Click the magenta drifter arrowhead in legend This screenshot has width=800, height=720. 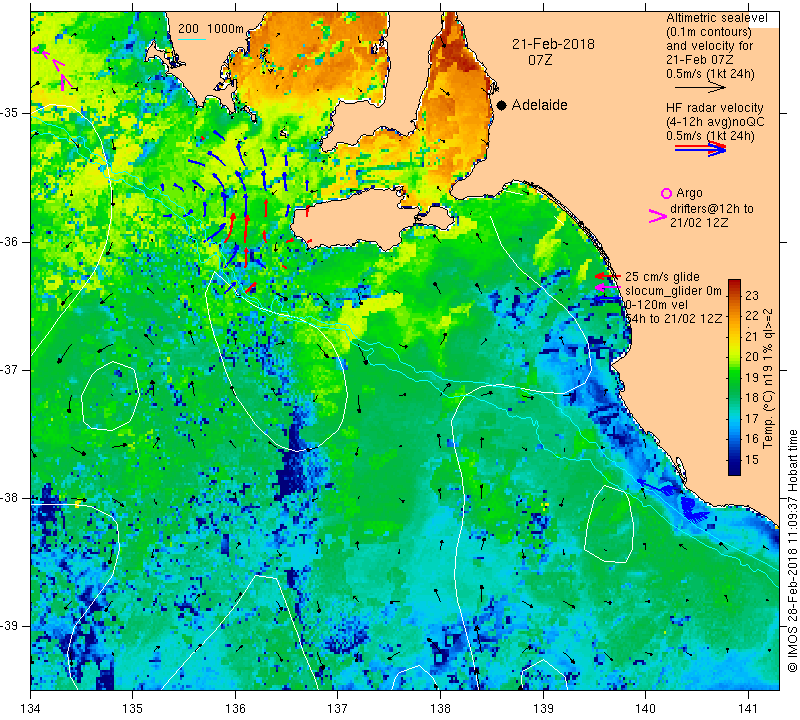(658, 216)
